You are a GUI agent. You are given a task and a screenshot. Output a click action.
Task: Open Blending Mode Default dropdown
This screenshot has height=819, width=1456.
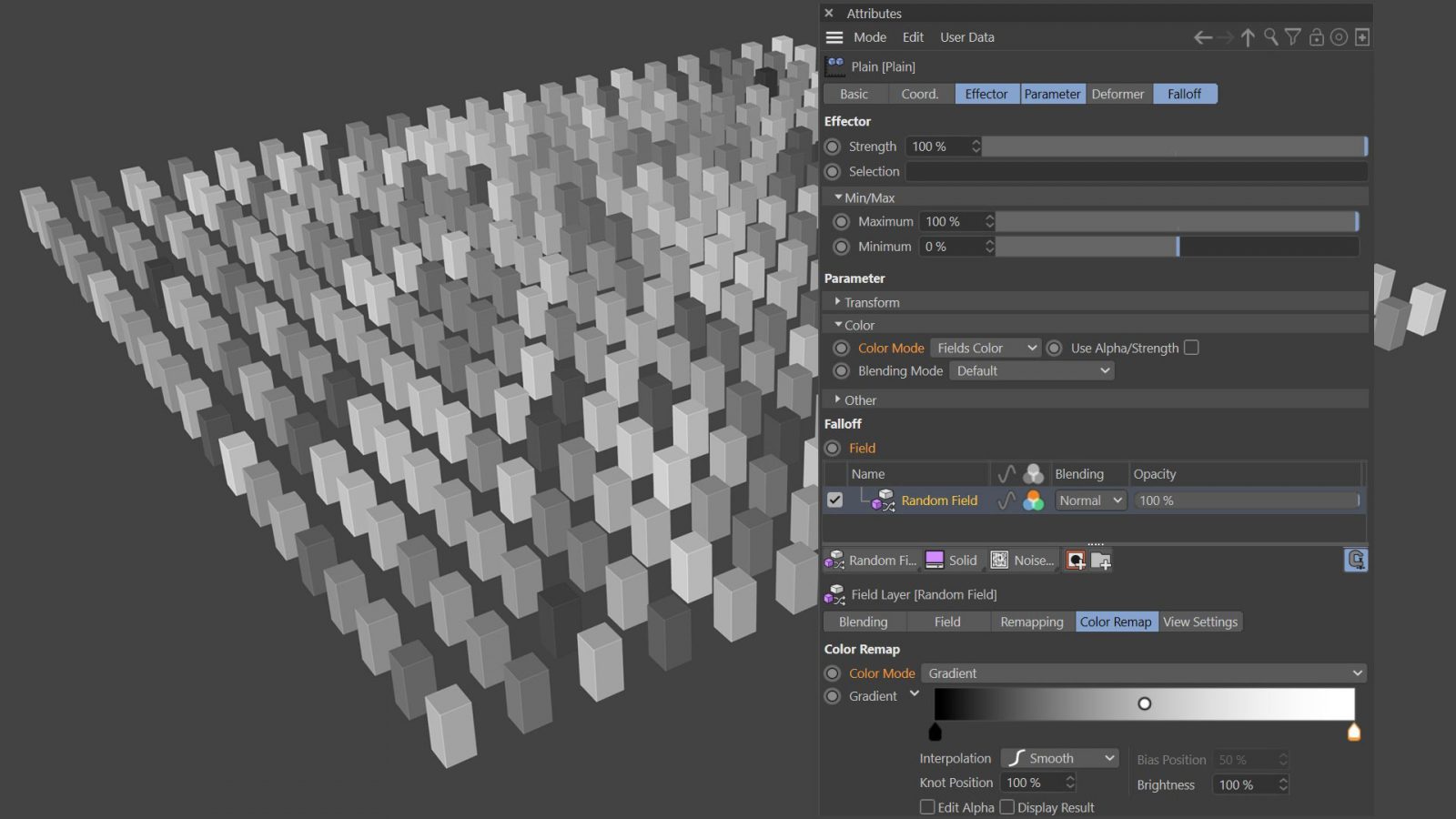1032,370
